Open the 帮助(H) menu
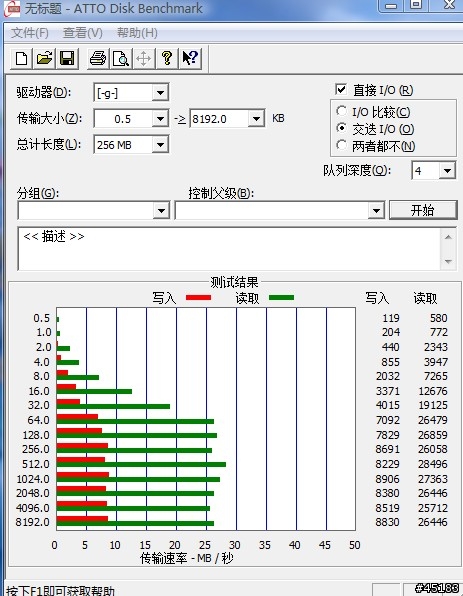This screenshot has height=596, width=463. coord(137,33)
